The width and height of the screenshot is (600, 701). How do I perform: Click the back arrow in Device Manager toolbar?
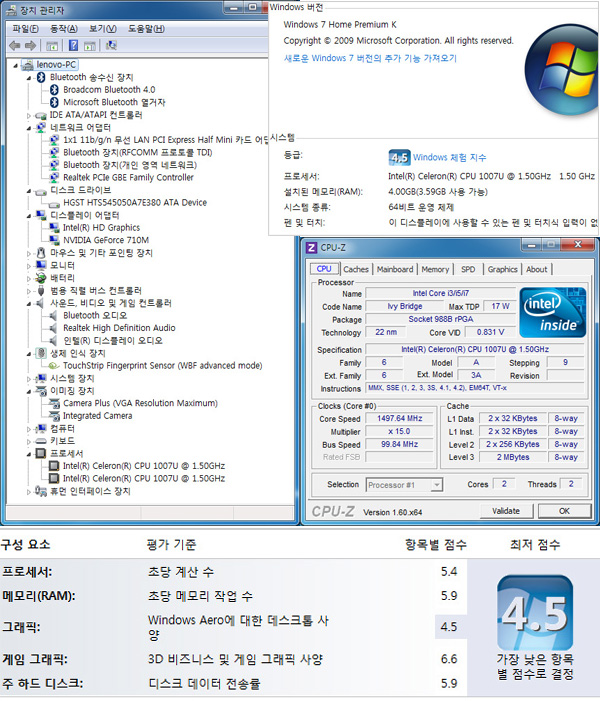coord(15,46)
